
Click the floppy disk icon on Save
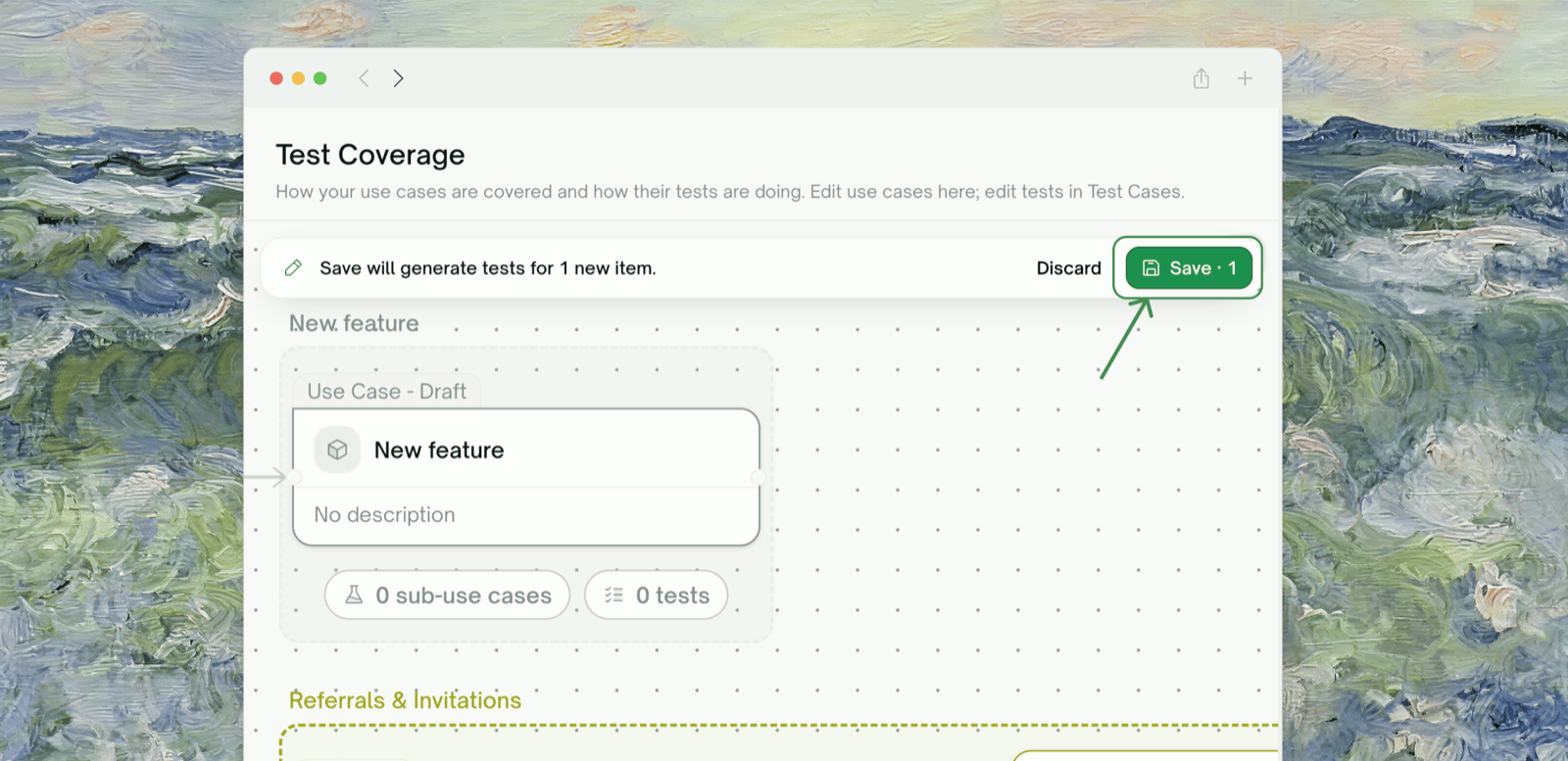(1151, 268)
